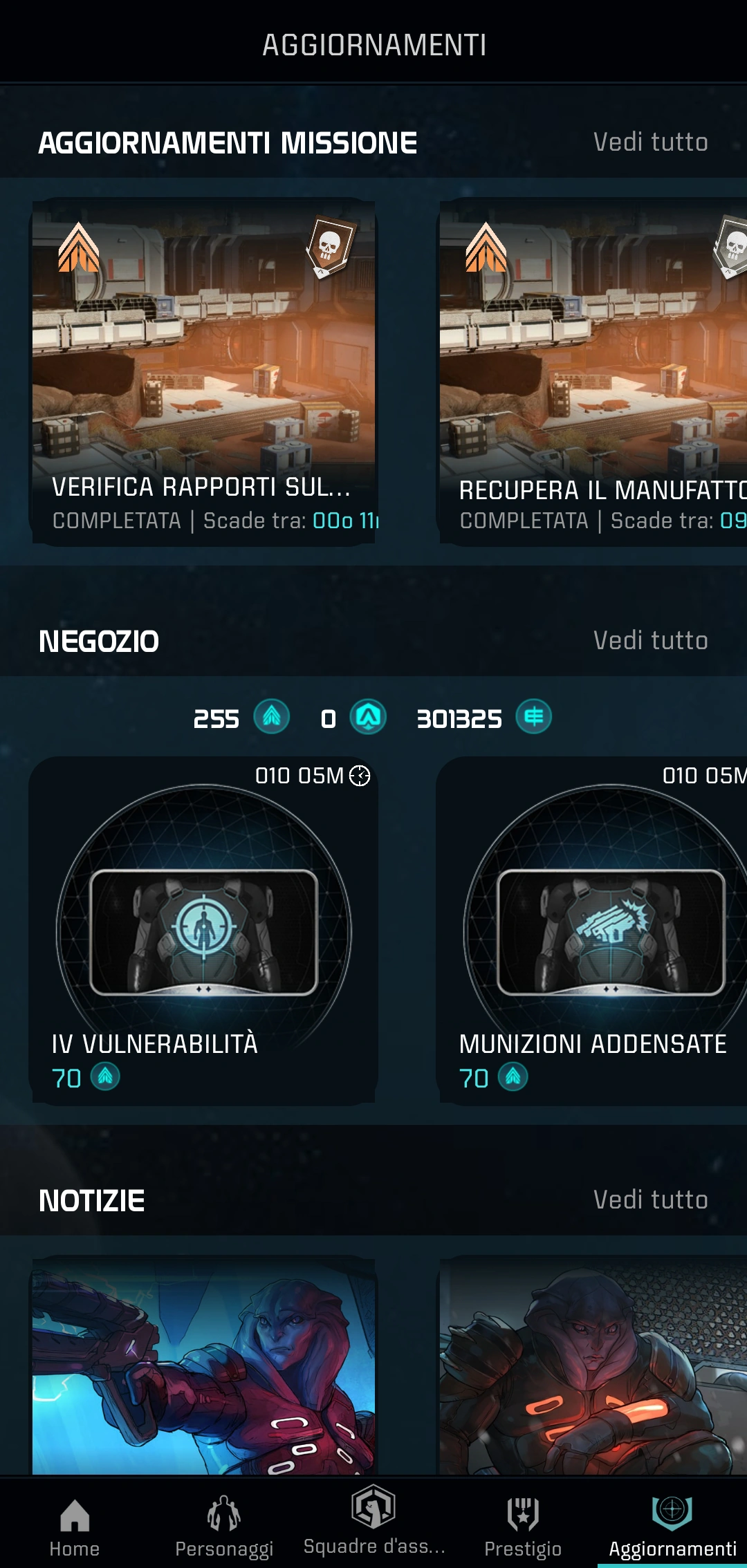Select the Munizioni Addensate shop item
747x1568 pixels.
click(592, 931)
